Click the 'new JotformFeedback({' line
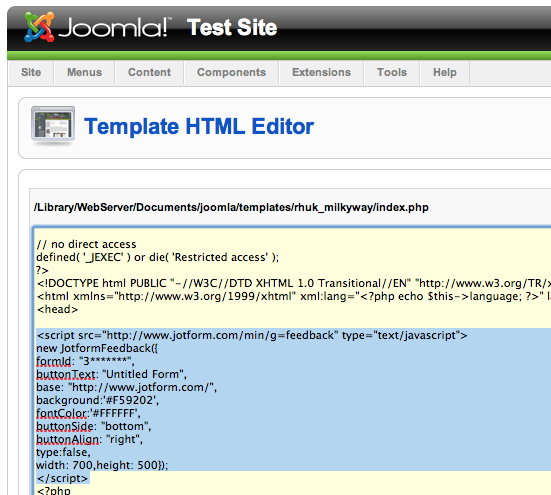Screen dimensions: 551x495 tap(97, 348)
